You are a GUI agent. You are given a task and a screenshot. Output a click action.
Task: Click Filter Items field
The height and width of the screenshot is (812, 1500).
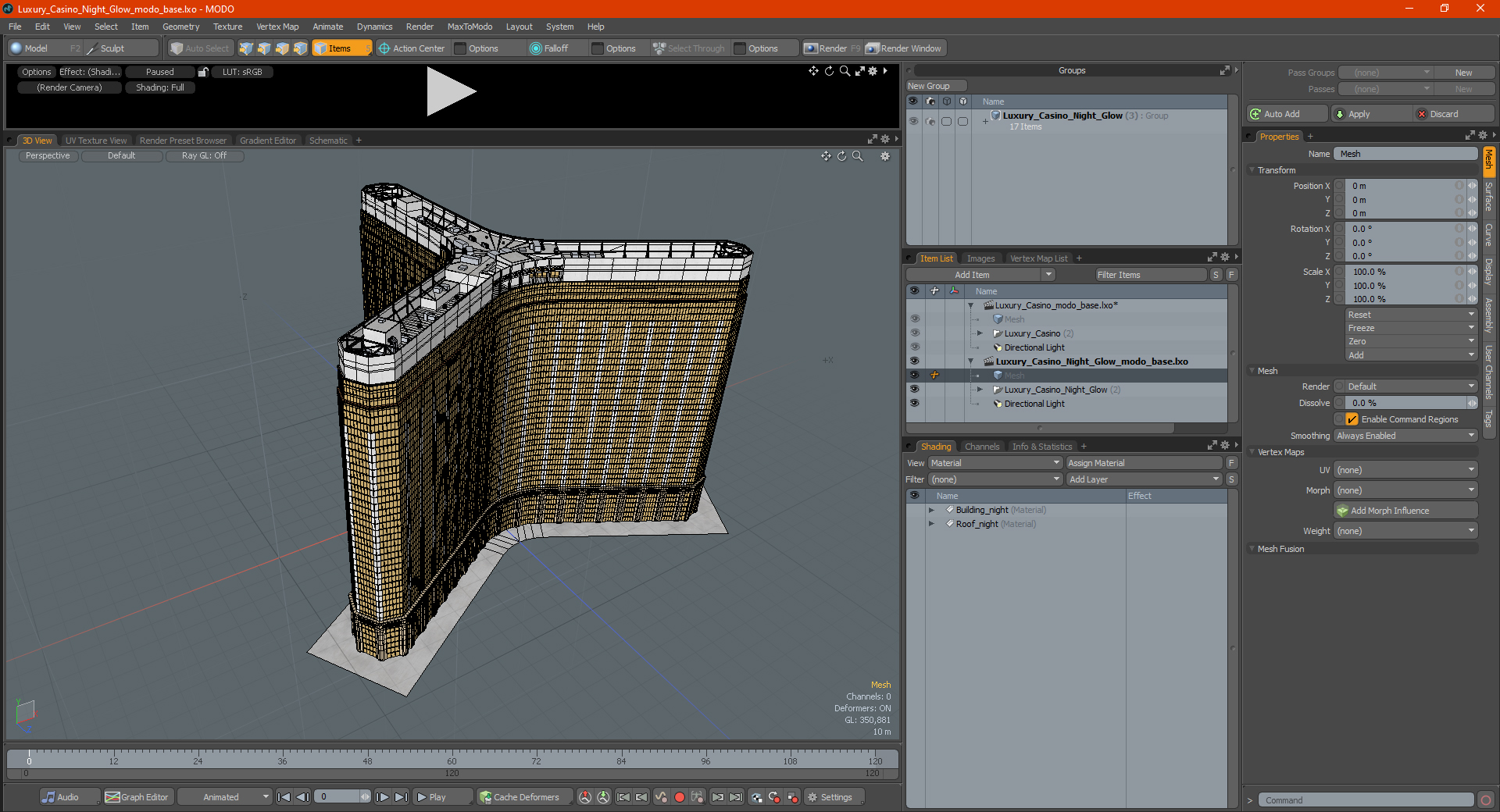[x=1151, y=275]
